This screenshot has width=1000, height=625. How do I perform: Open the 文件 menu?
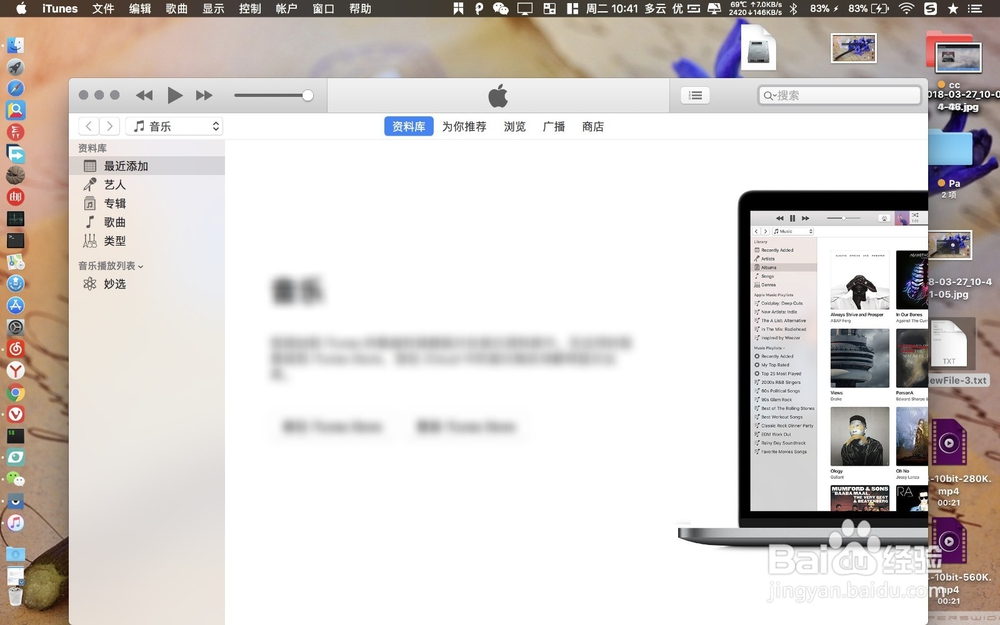point(103,8)
